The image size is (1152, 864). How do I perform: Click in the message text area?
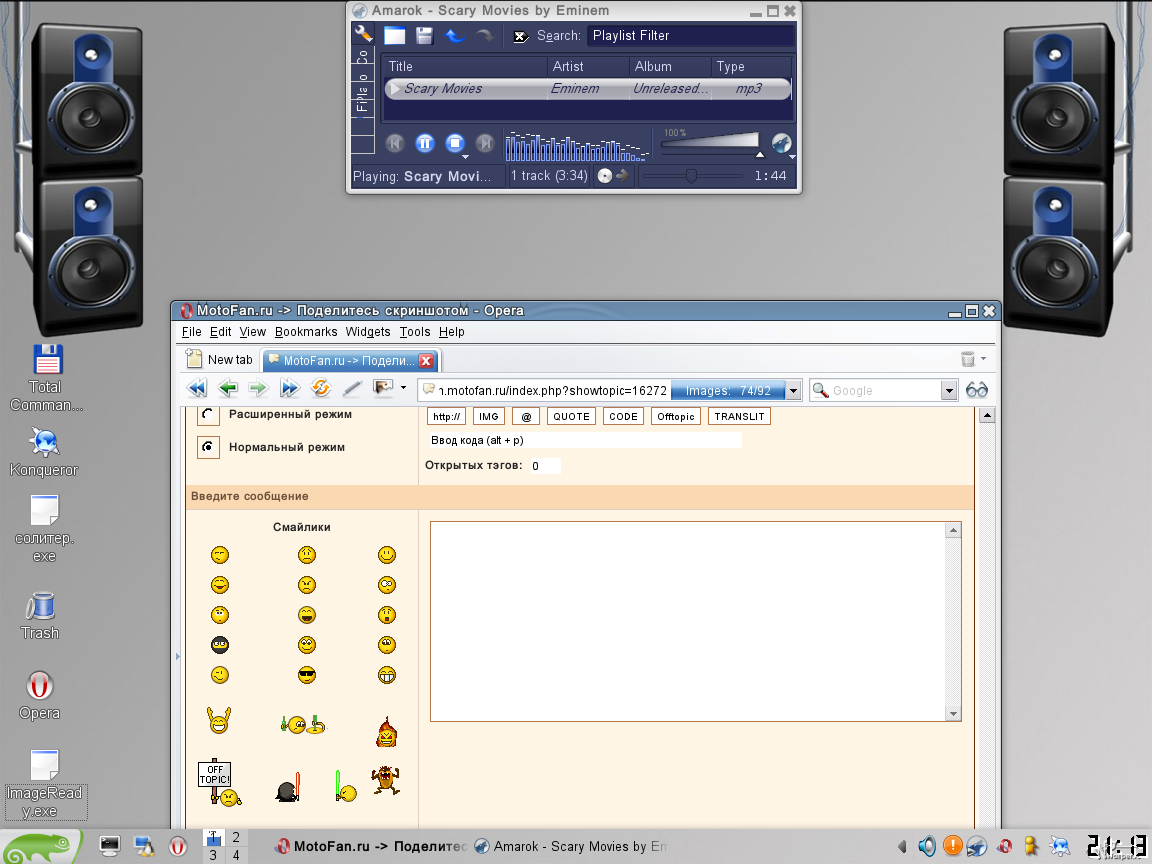688,621
